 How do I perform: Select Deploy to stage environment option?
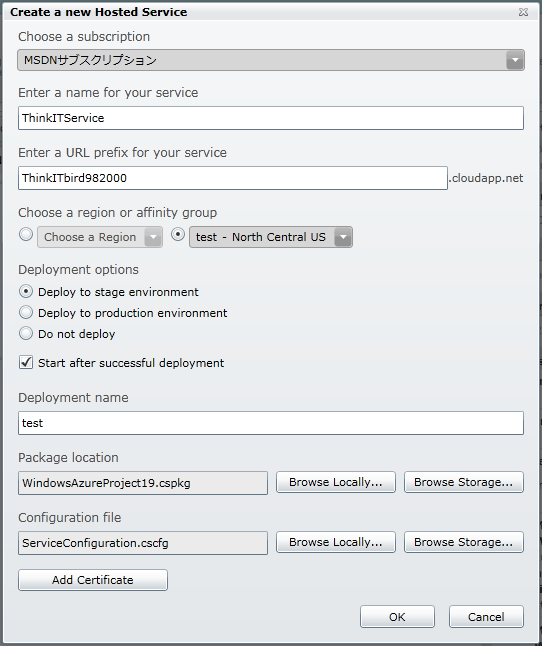click(26, 291)
